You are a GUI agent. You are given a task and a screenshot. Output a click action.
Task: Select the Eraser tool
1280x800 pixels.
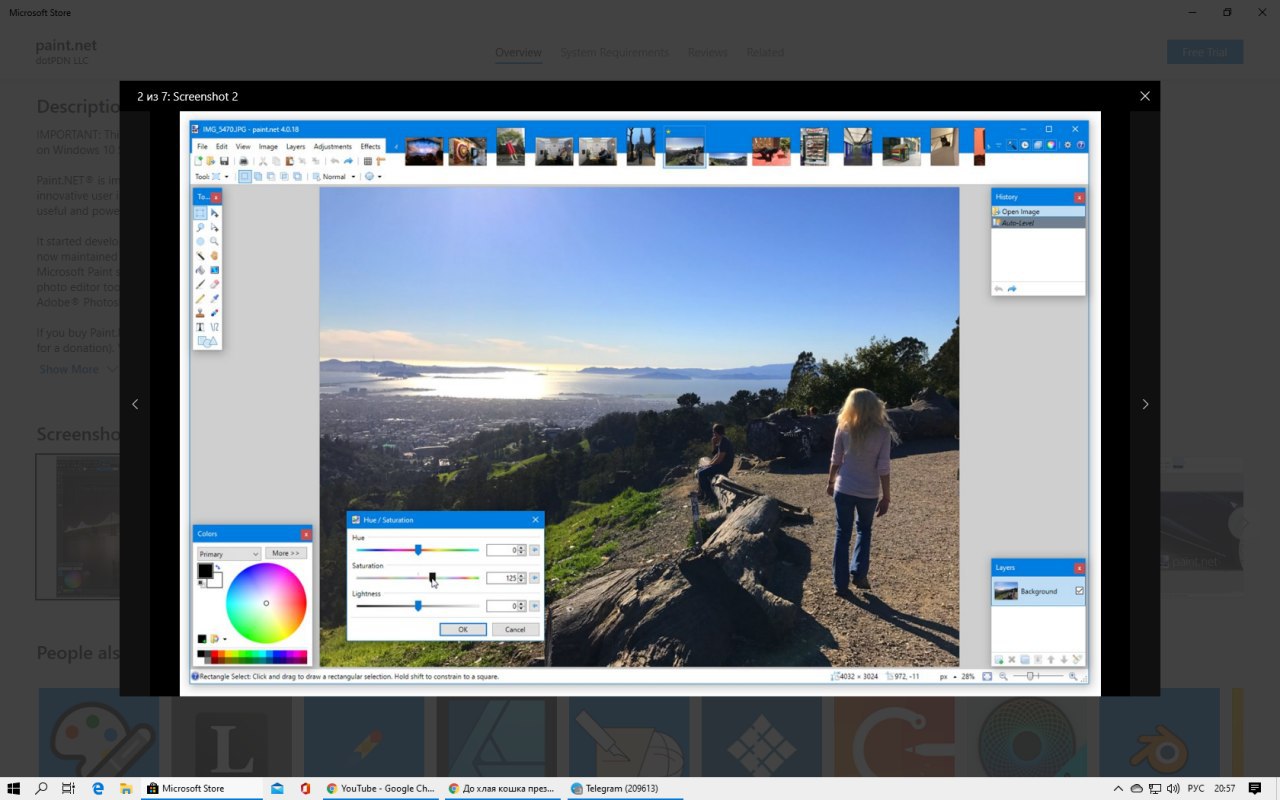click(215, 284)
